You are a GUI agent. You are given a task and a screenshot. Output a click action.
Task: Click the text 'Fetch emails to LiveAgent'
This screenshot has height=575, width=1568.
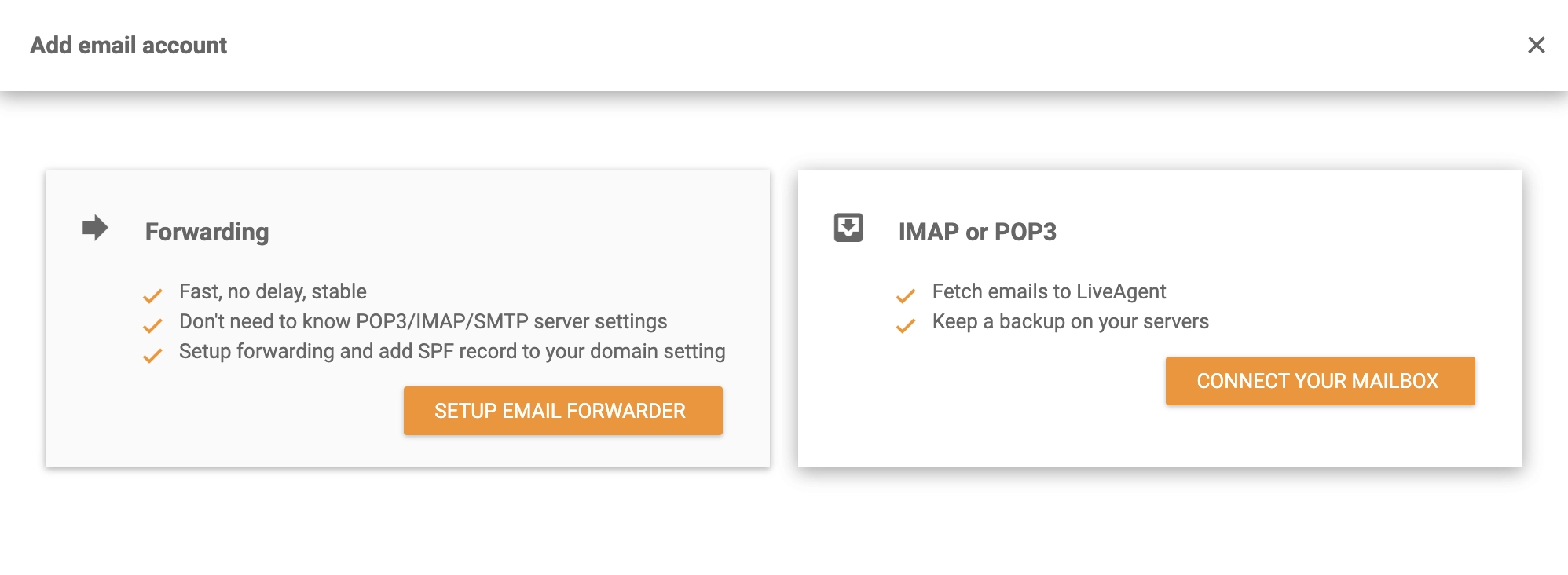coord(1049,291)
